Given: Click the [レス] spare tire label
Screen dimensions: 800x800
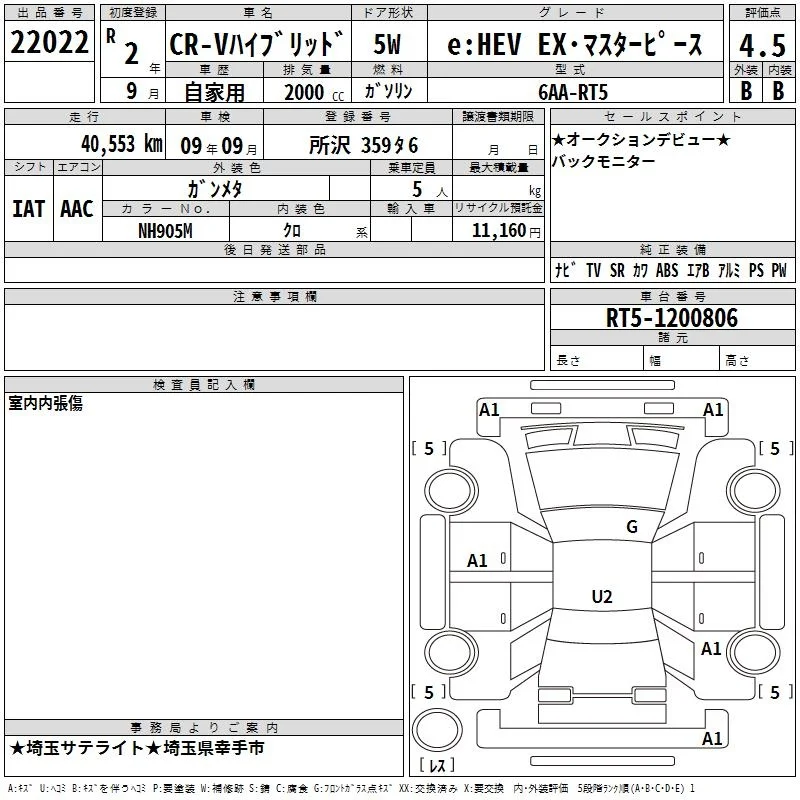Looking at the screenshot, I should pos(437,765).
